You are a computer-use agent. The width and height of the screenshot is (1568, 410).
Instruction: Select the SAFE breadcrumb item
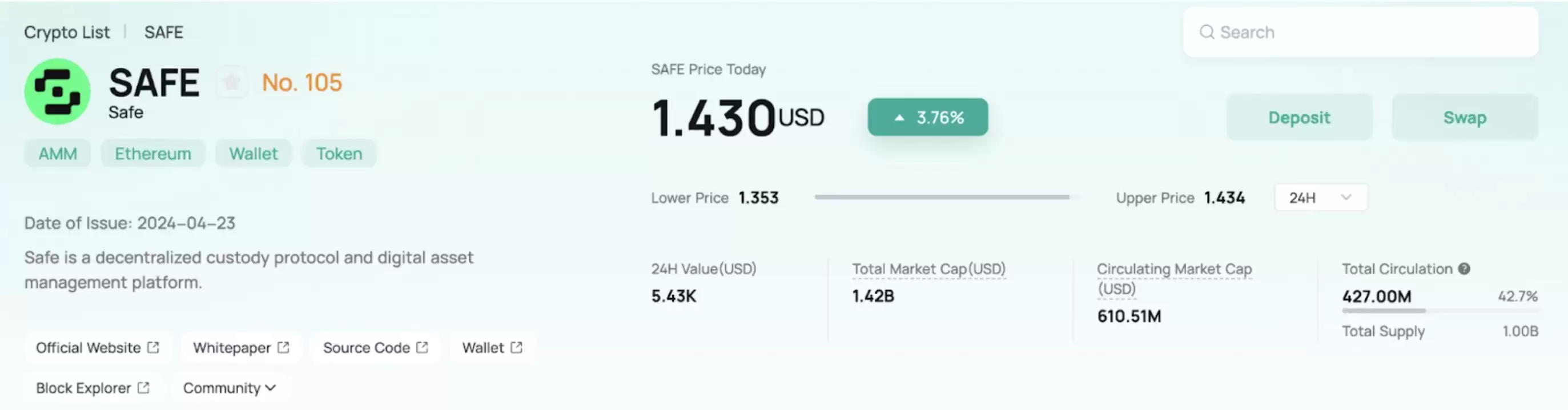(x=163, y=31)
